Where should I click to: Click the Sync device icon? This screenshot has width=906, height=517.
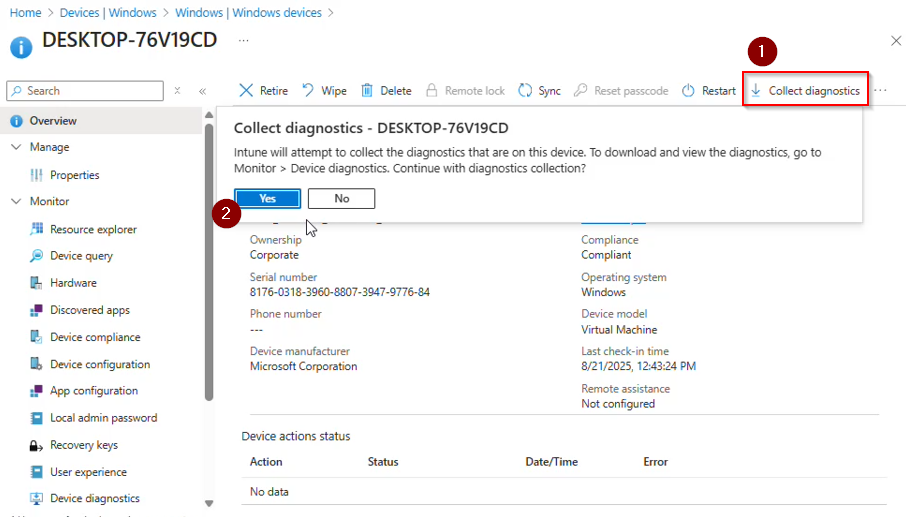(x=525, y=91)
